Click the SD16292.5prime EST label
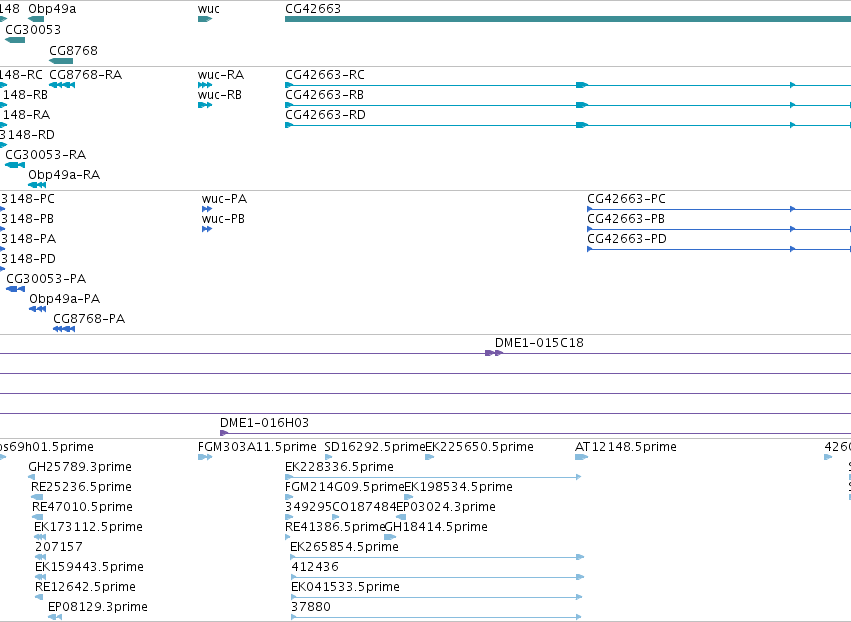Screen dimensions: 851x622 coord(374,447)
